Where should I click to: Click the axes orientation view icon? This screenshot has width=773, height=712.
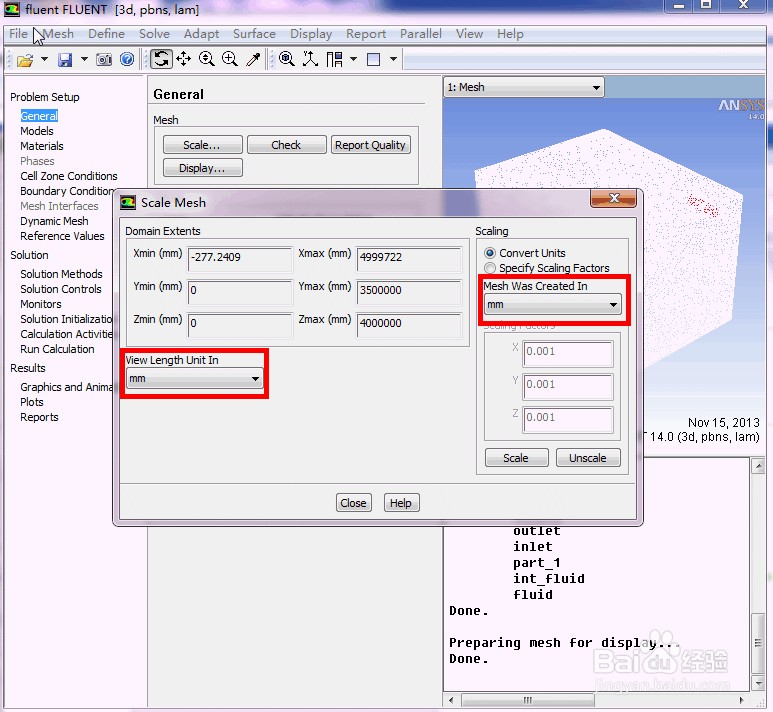click(x=311, y=59)
